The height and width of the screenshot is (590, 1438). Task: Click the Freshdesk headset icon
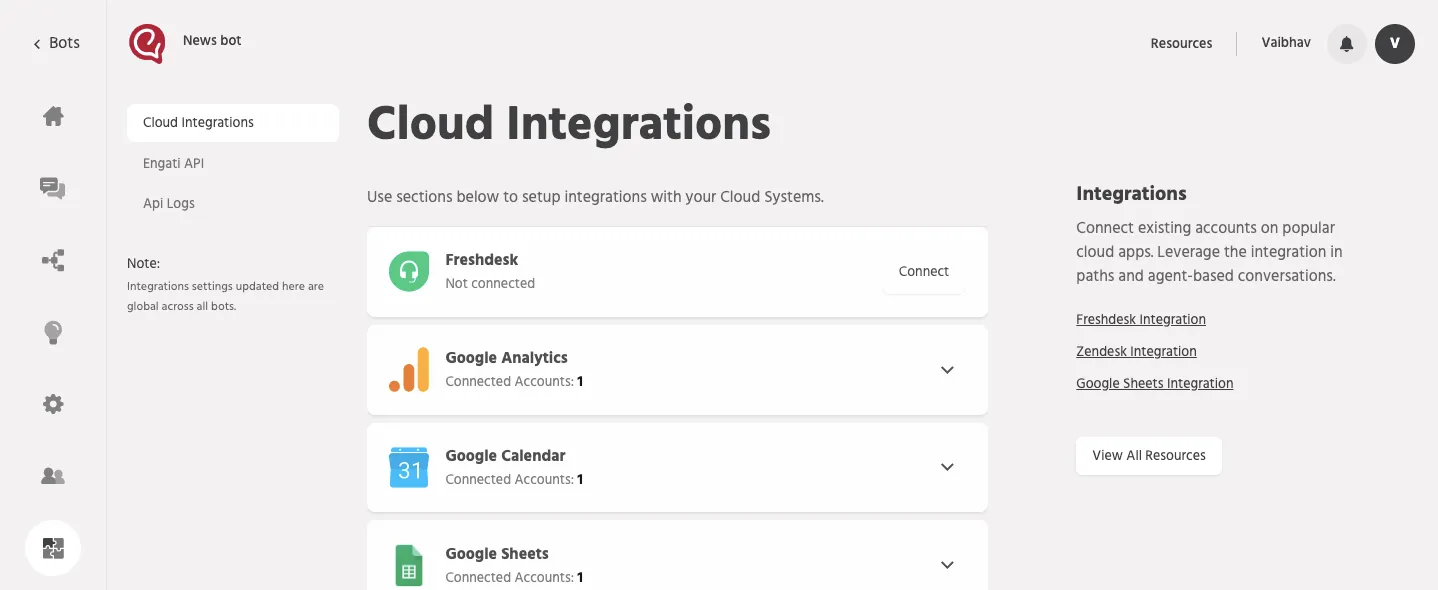[409, 271]
